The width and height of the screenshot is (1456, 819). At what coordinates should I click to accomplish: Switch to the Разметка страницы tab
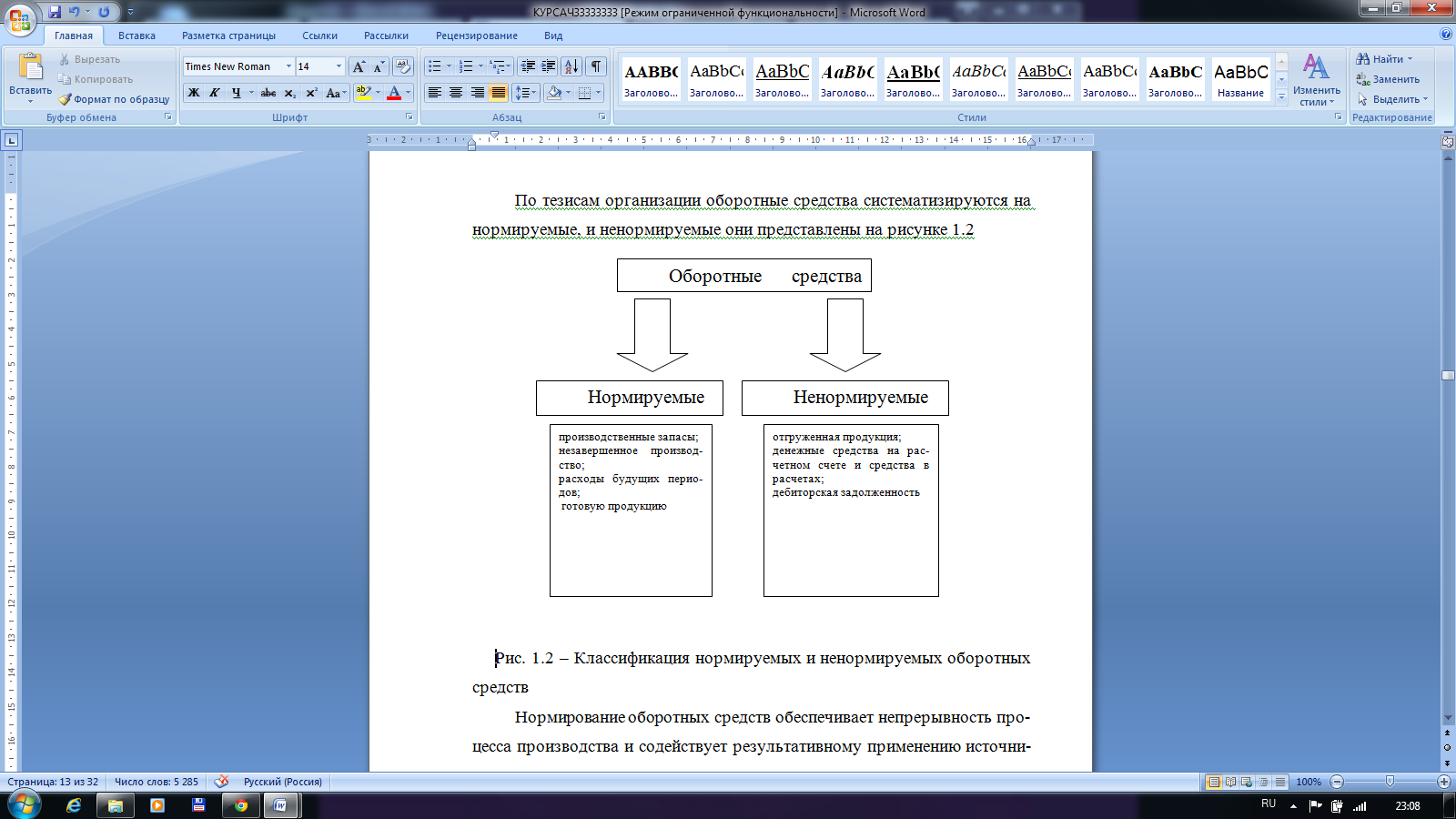point(228,35)
